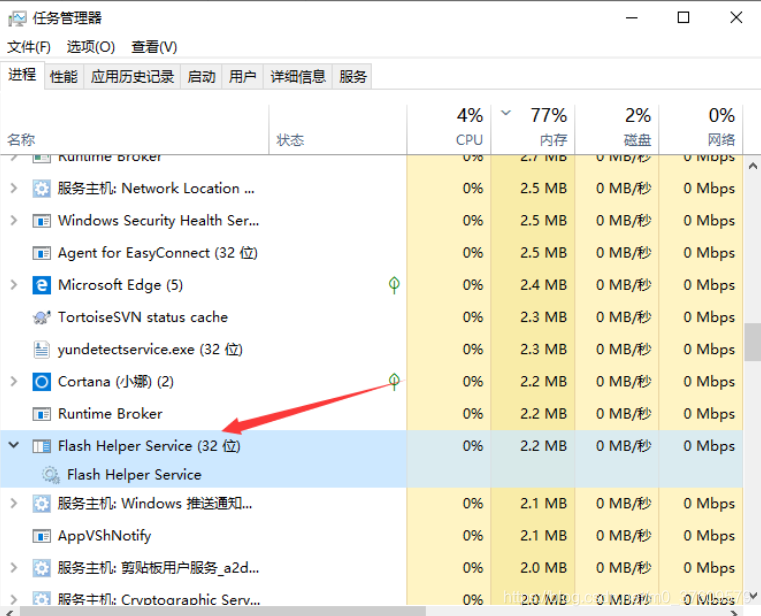Click the TortoiseSVN status cache icon
The width and height of the screenshot is (761, 616).
42,317
